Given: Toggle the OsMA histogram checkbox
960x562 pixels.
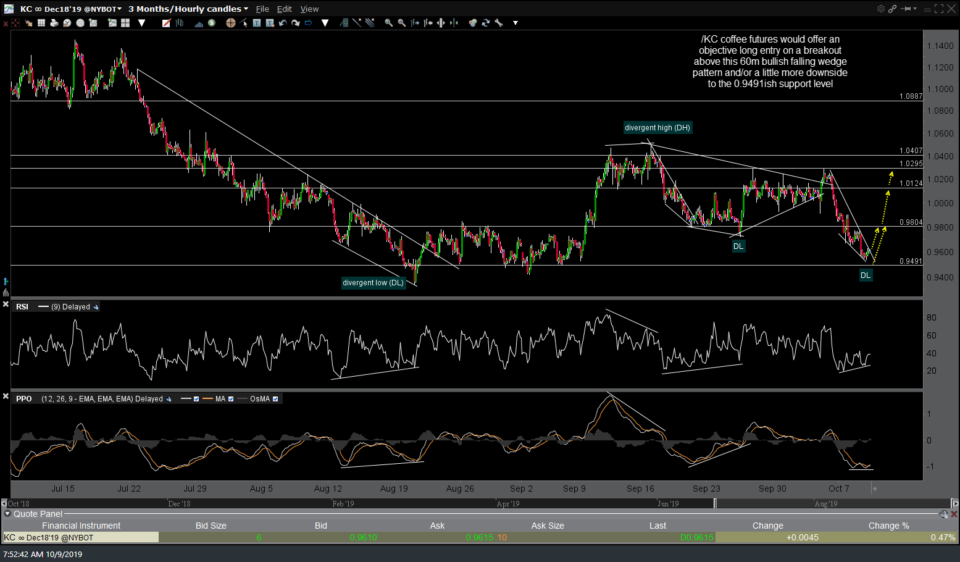Looking at the screenshot, I should coord(275,399).
